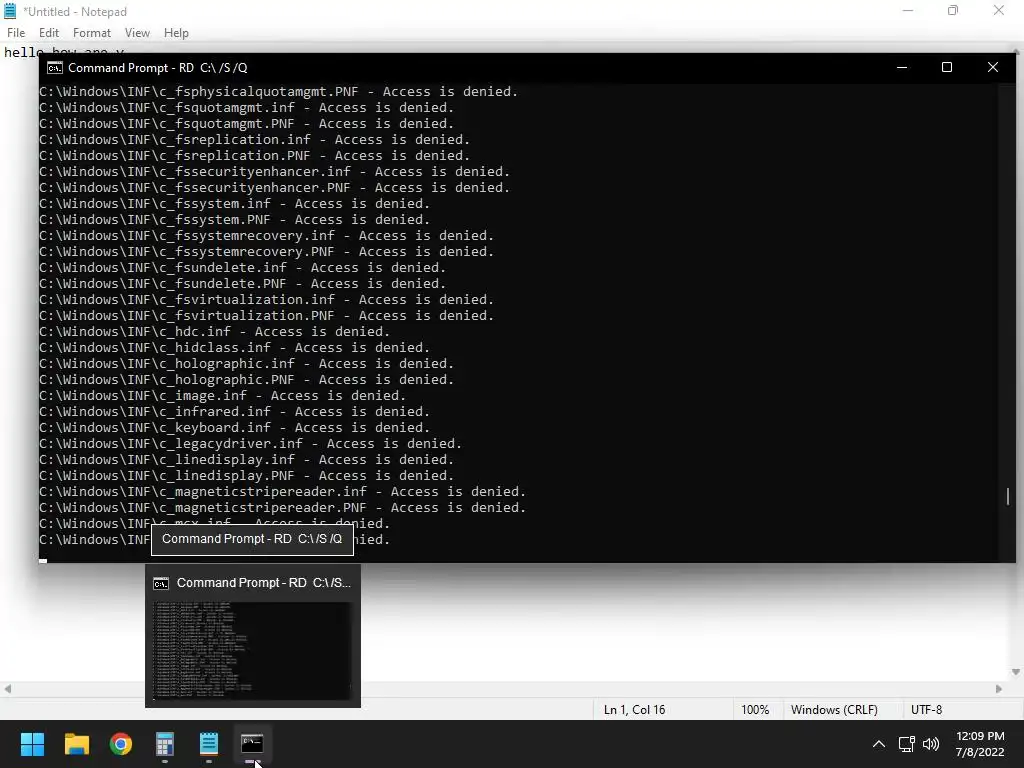Open the Notepad Format menu
1024x768 pixels.
[91, 33]
